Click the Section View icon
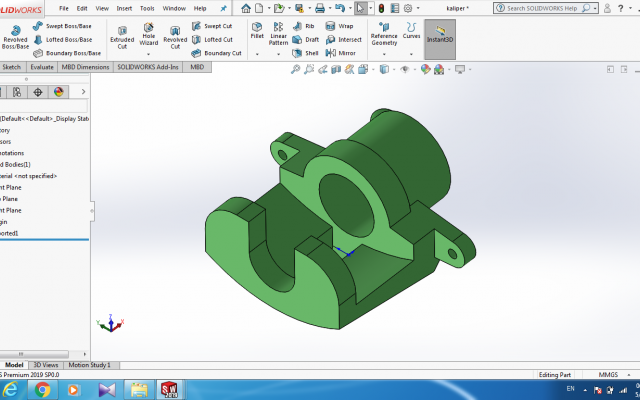The width and height of the screenshot is (640, 400). tap(336, 69)
